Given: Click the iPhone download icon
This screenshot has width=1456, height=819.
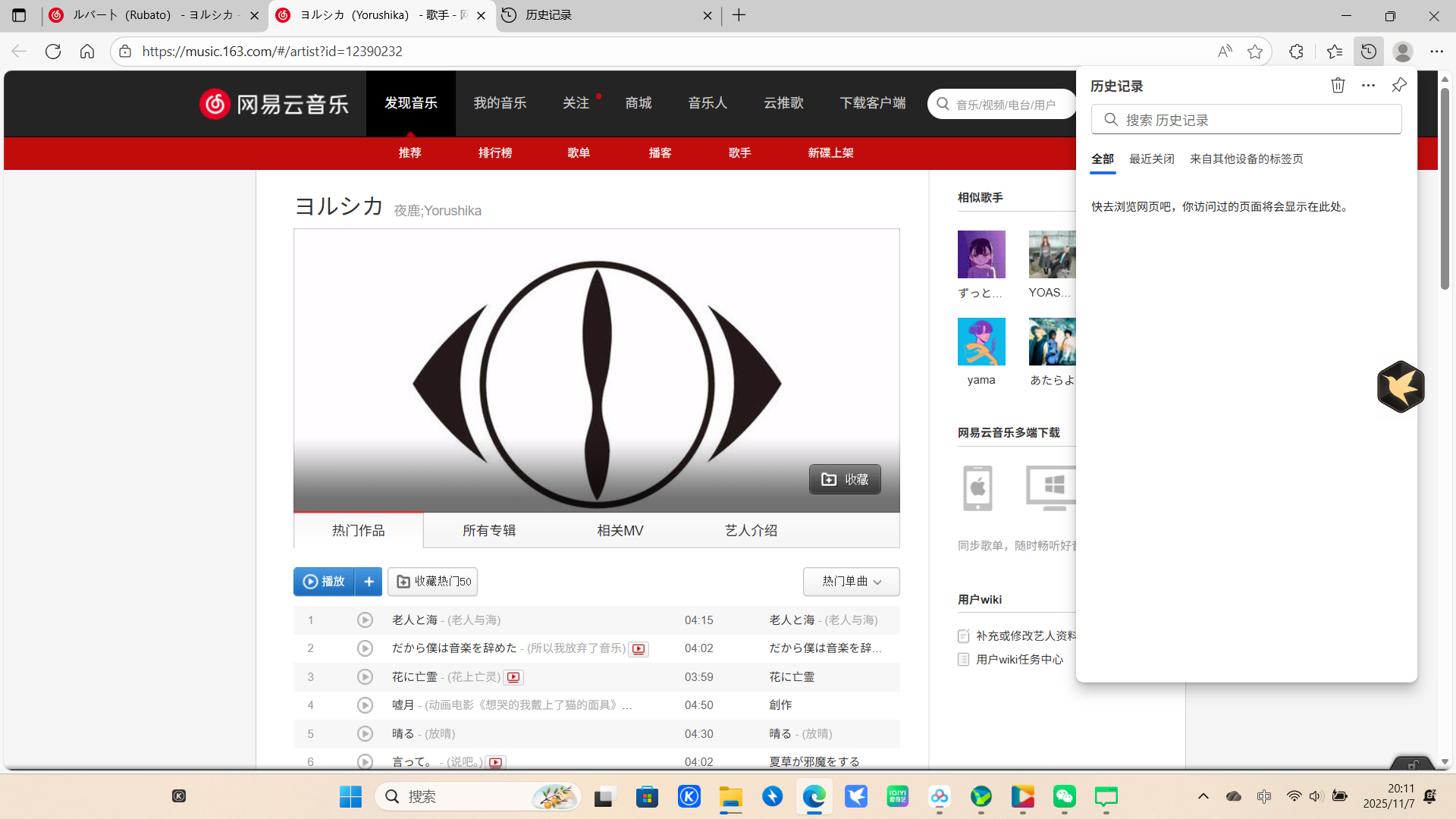Looking at the screenshot, I should [977, 488].
